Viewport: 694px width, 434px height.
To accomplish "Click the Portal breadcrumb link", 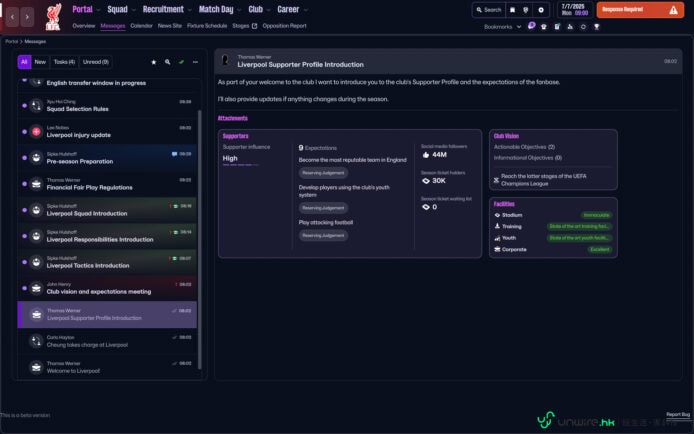I will (12, 42).
